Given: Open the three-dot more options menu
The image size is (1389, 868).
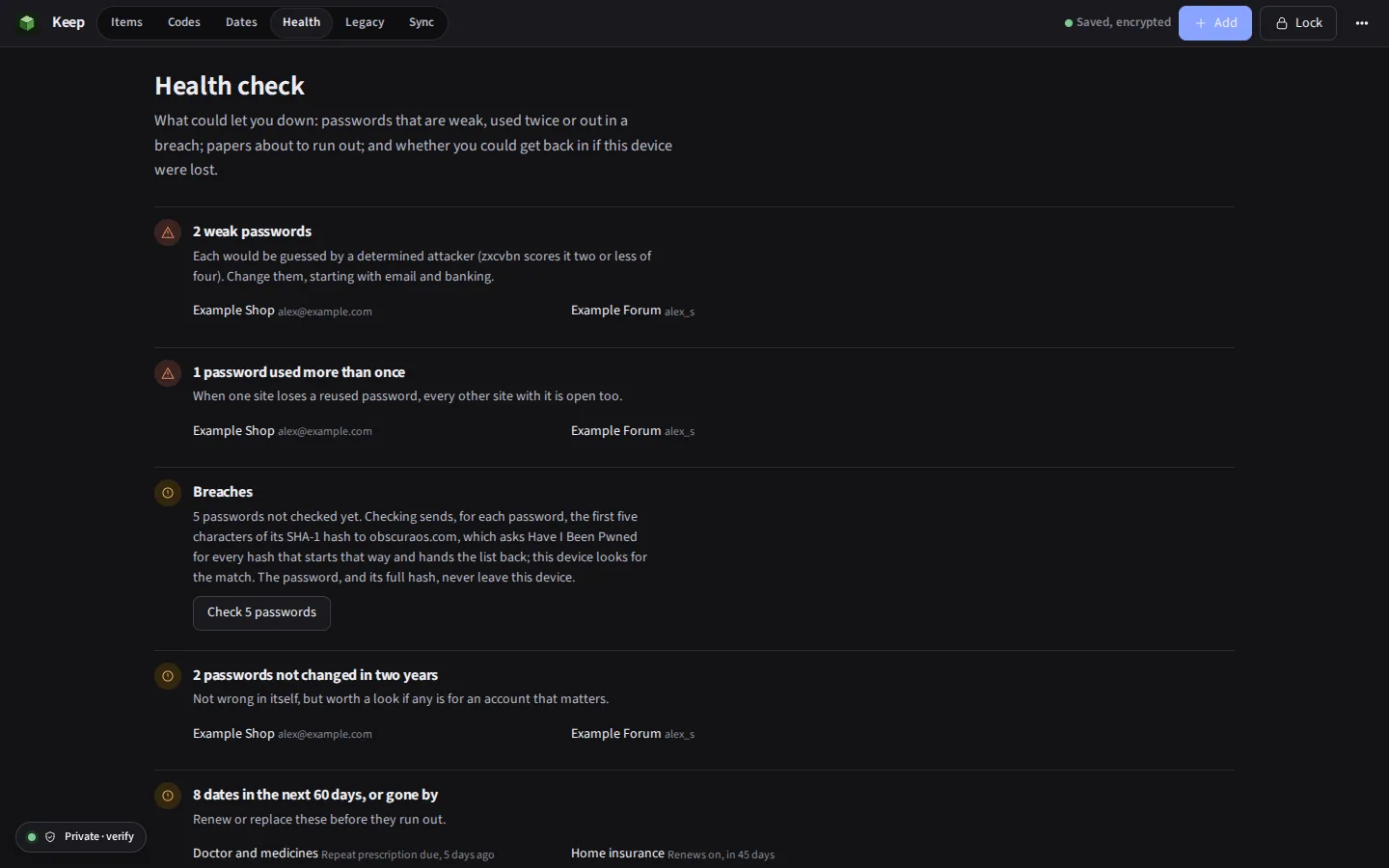Looking at the screenshot, I should coord(1362,23).
